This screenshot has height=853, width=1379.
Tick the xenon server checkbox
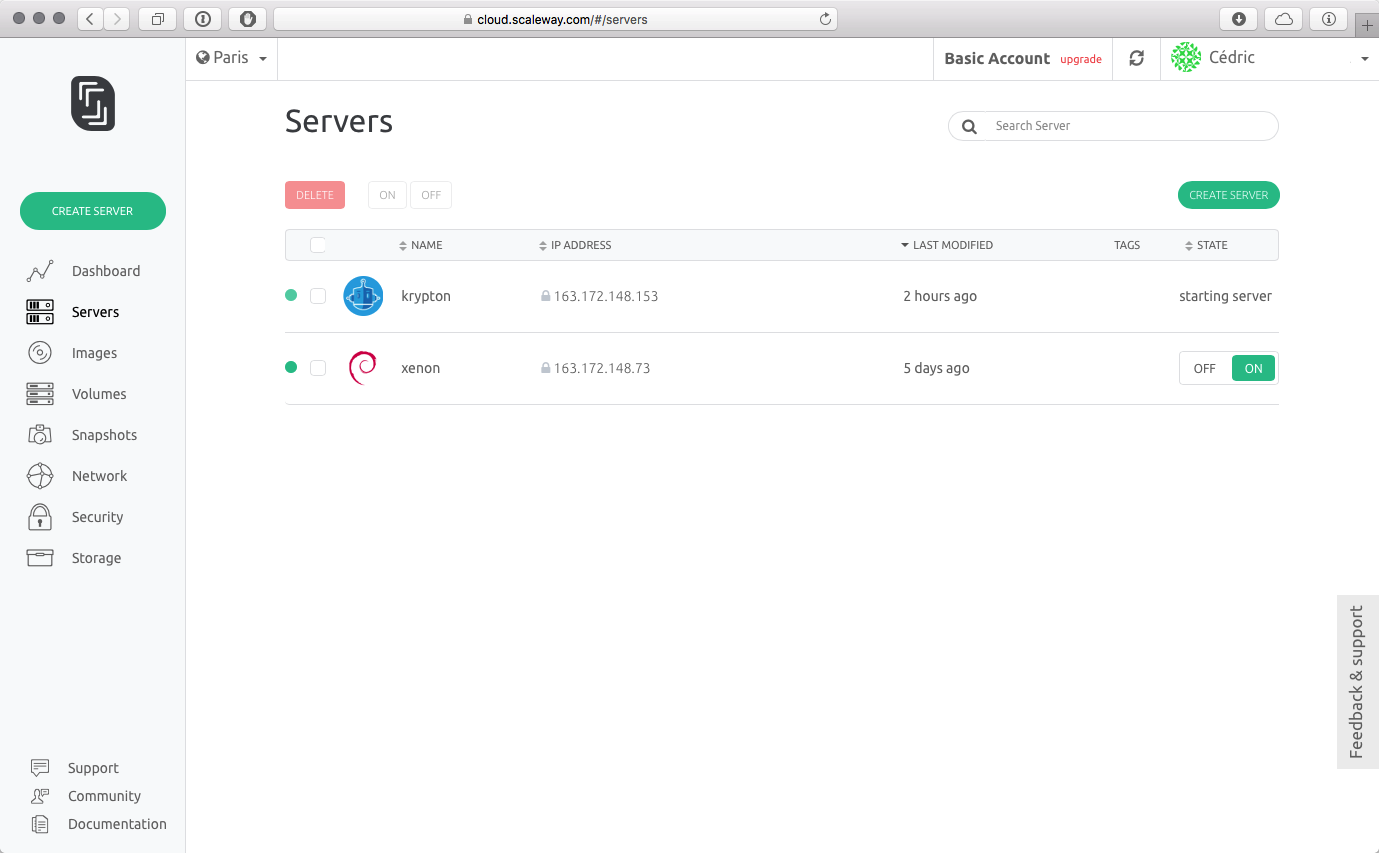pos(318,368)
